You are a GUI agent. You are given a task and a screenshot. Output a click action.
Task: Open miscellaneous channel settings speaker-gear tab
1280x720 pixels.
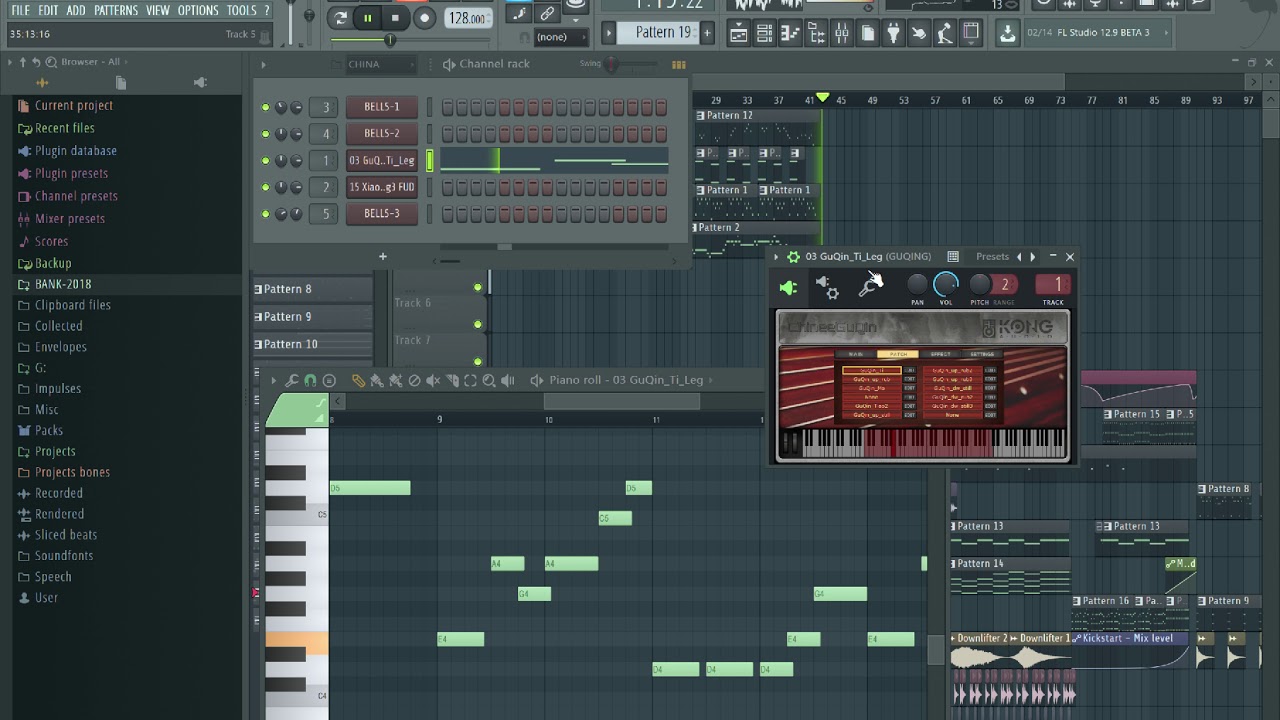828,288
